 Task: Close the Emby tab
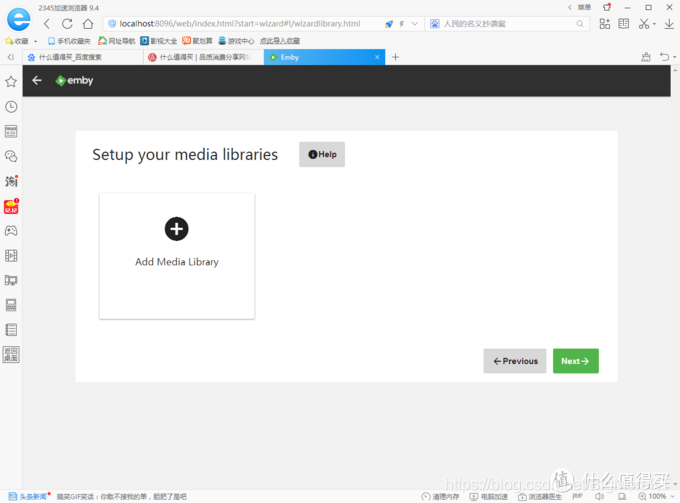click(377, 57)
